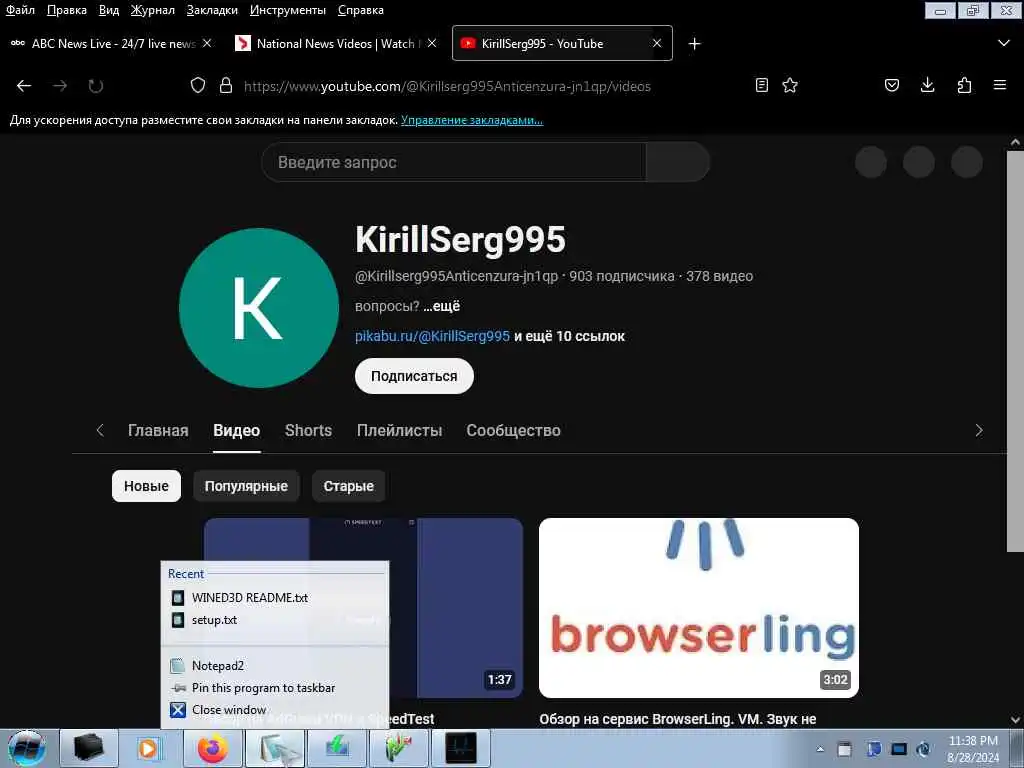Toggle reader view icon in address bar
This screenshot has width=1024, height=768.
[x=761, y=85]
